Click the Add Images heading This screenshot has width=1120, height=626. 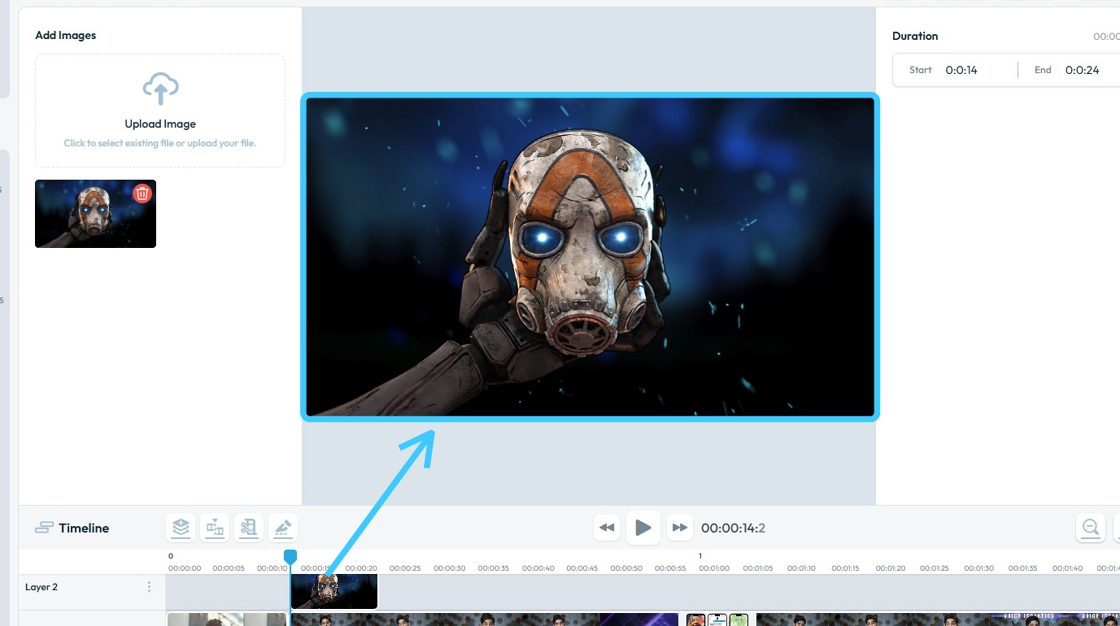coord(66,35)
